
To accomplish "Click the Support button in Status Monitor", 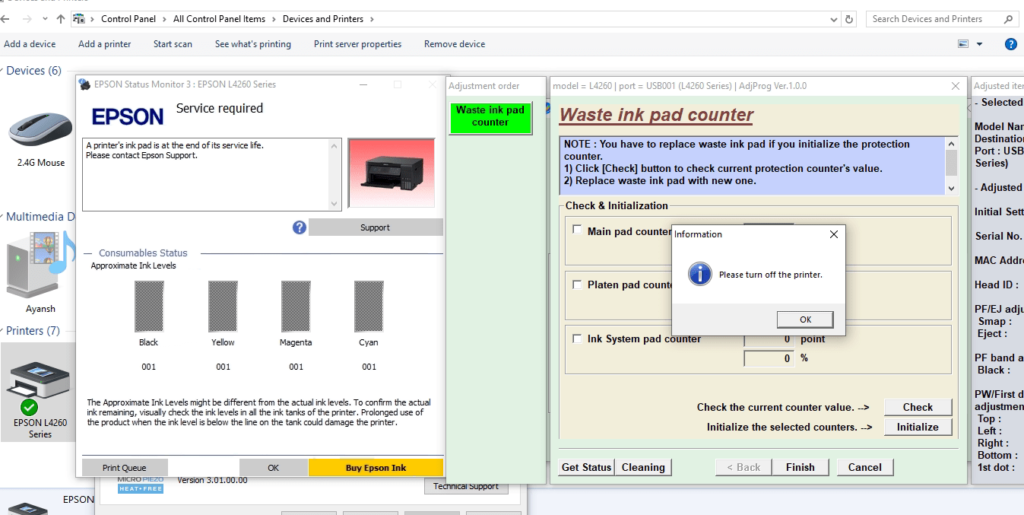I will (375, 227).
